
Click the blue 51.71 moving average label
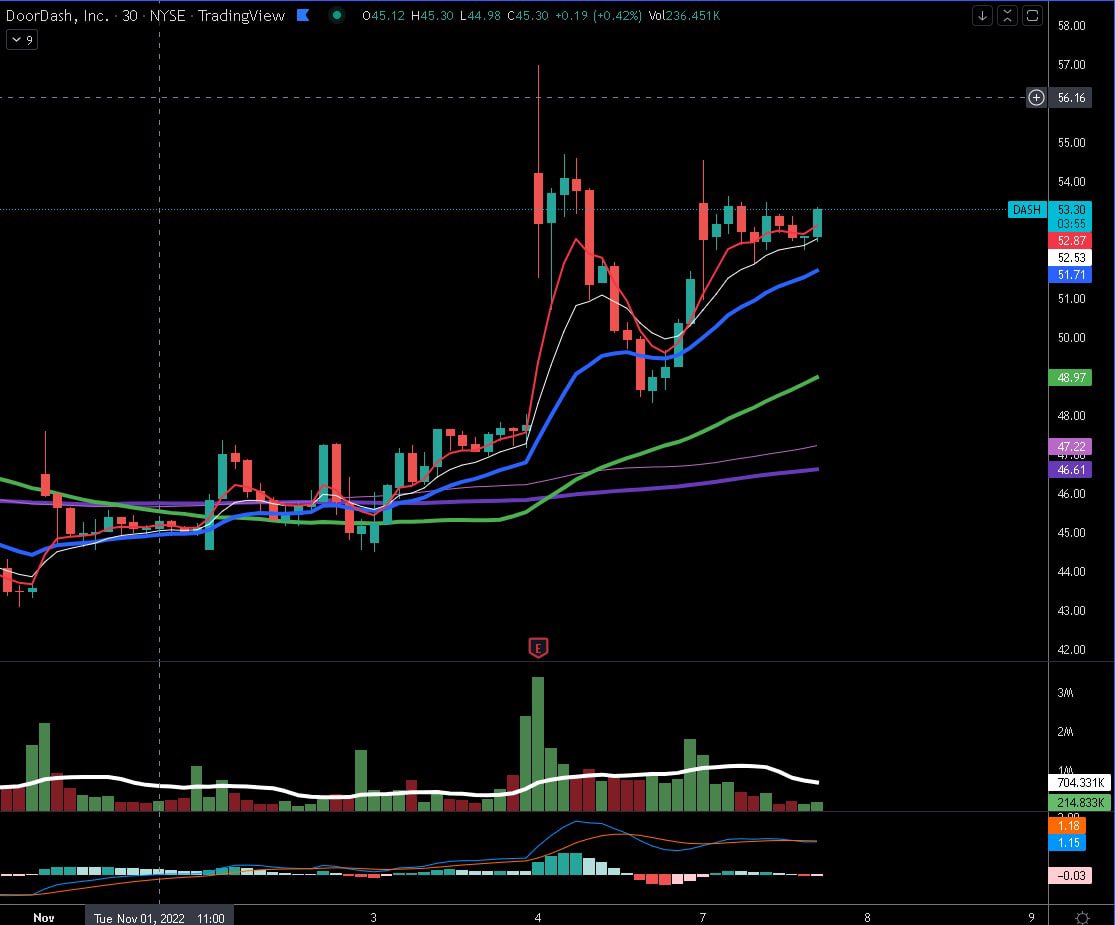pyautogui.click(x=1071, y=274)
